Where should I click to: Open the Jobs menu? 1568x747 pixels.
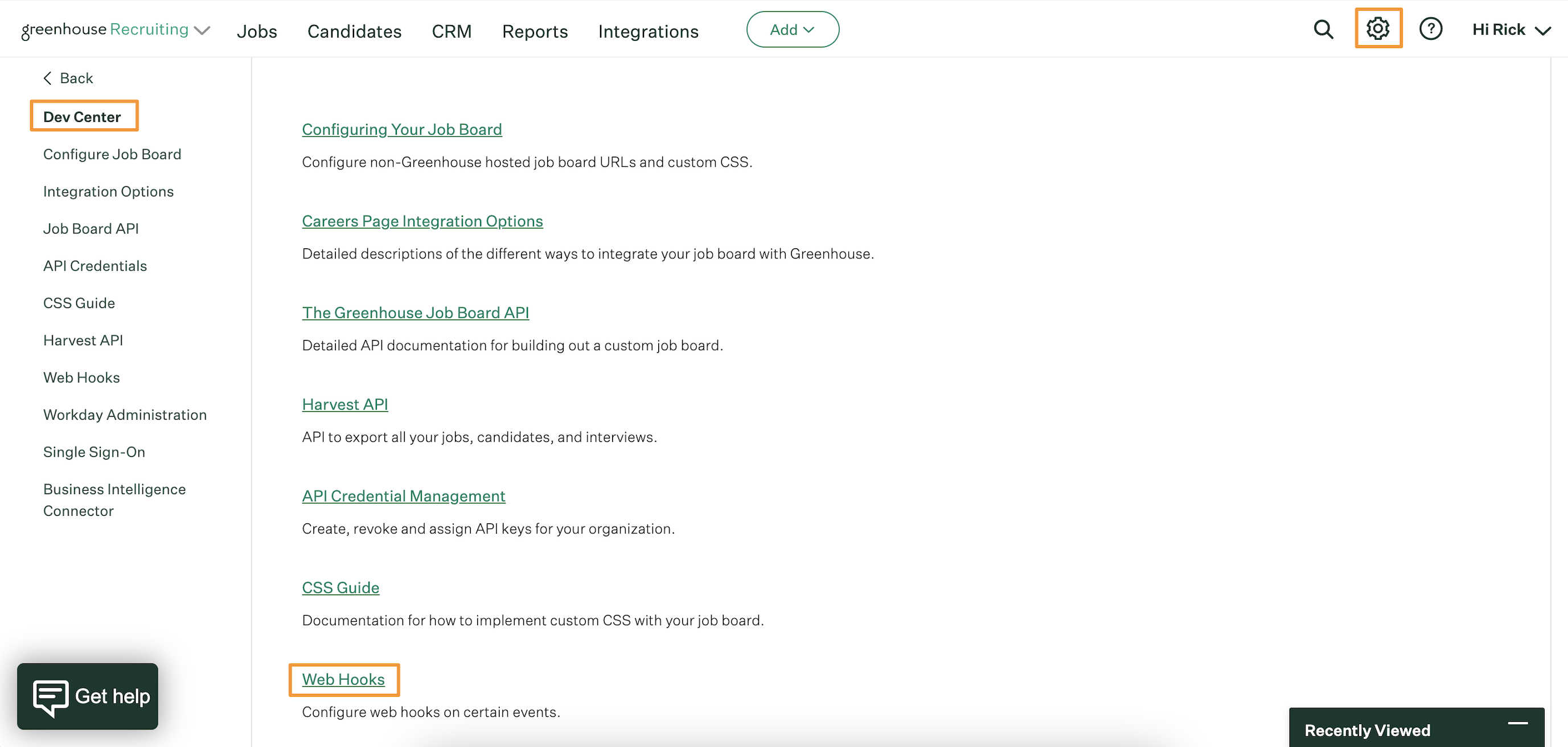(x=256, y=31)
